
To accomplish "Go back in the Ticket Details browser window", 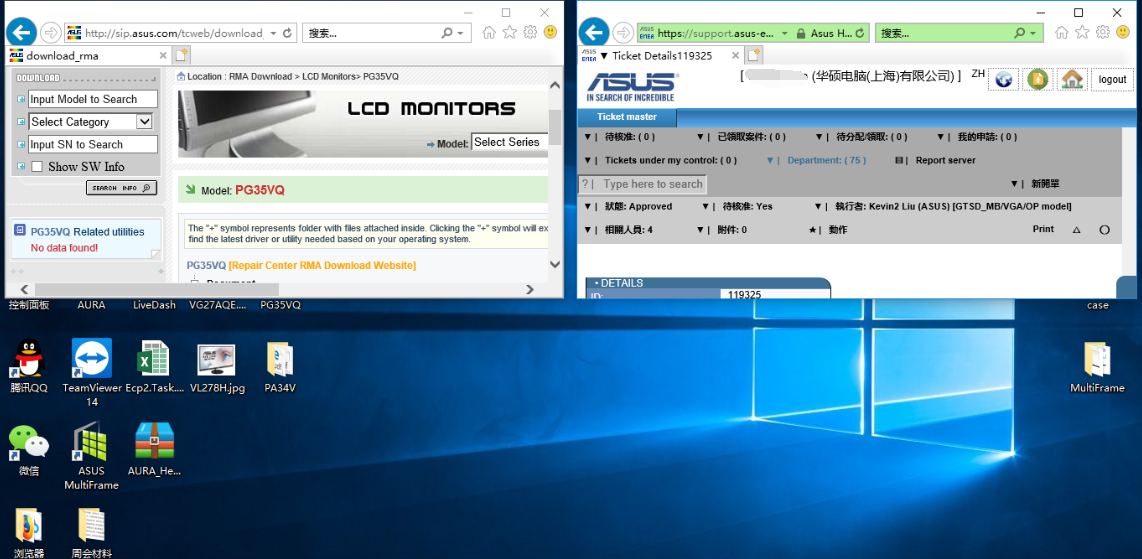I will (594, 32).
